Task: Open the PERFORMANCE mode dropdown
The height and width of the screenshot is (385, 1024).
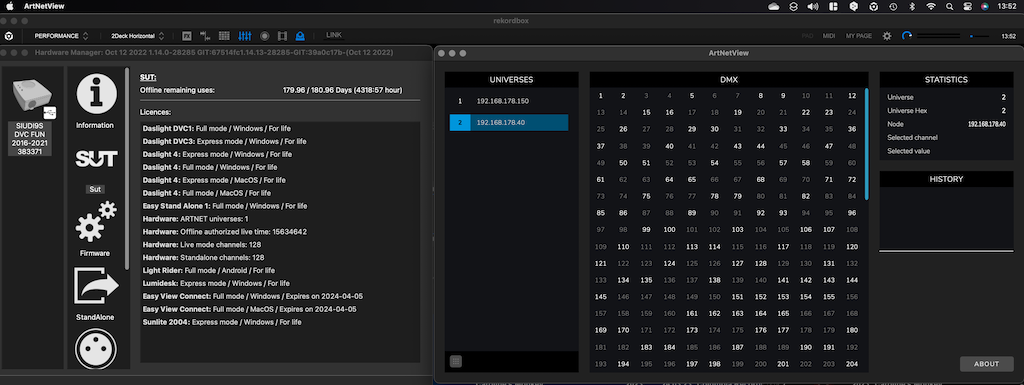Action: coord(61,36)
